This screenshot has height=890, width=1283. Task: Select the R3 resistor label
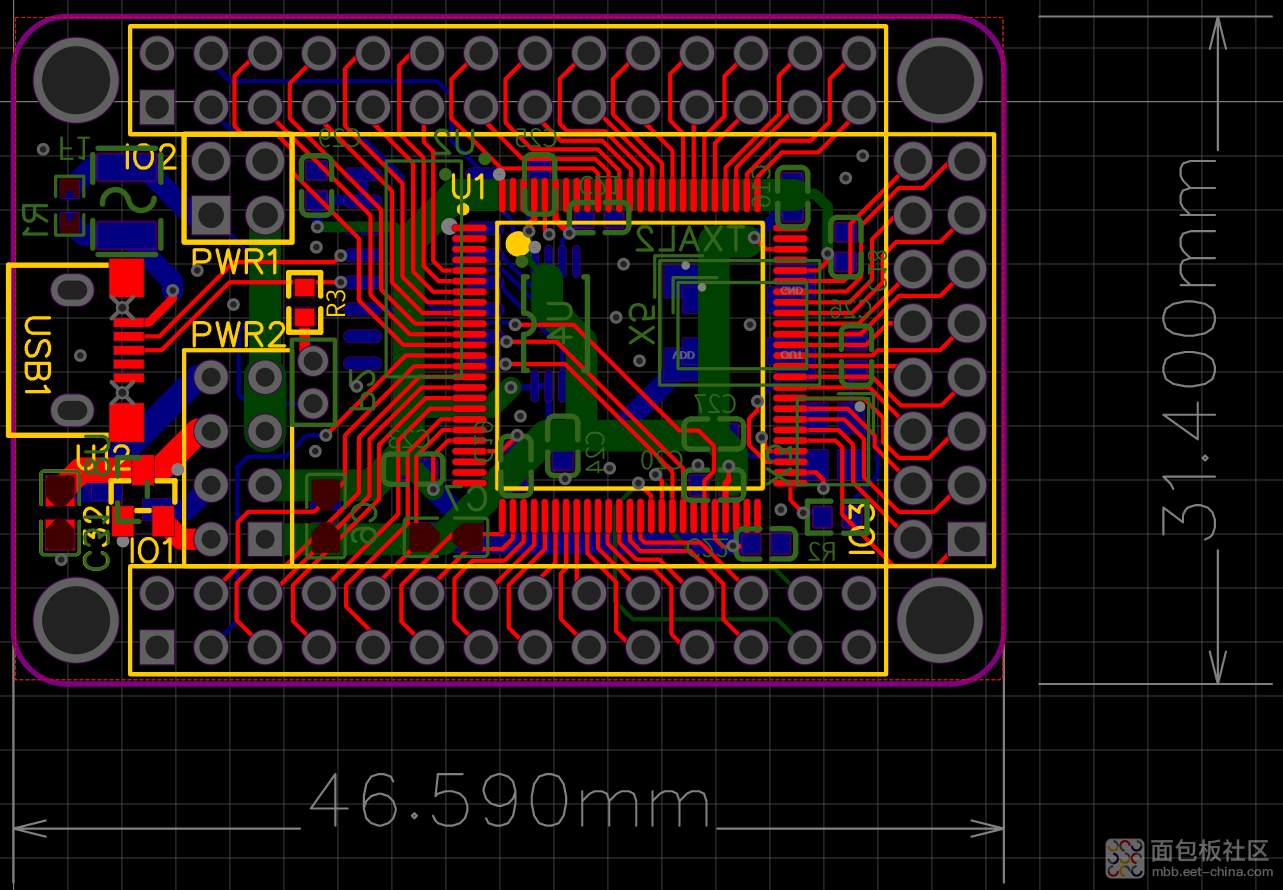click(337, 302)
